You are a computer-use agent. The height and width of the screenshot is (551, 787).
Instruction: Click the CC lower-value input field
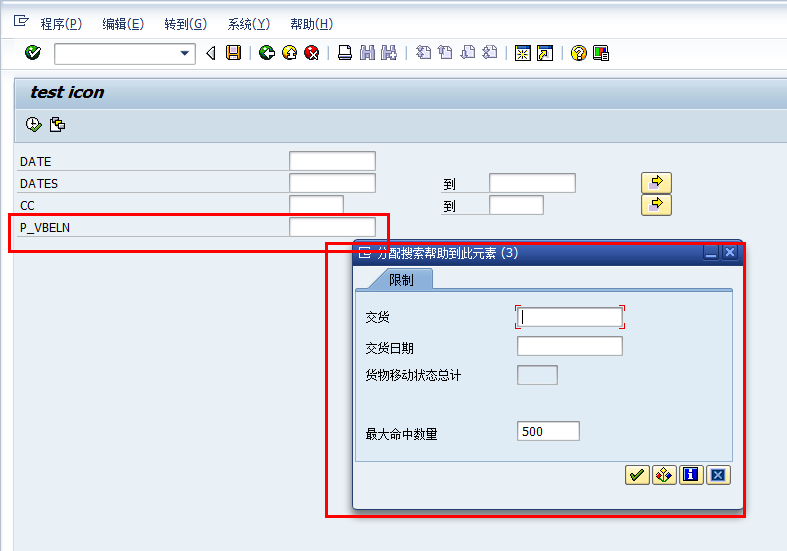[316, 205]
